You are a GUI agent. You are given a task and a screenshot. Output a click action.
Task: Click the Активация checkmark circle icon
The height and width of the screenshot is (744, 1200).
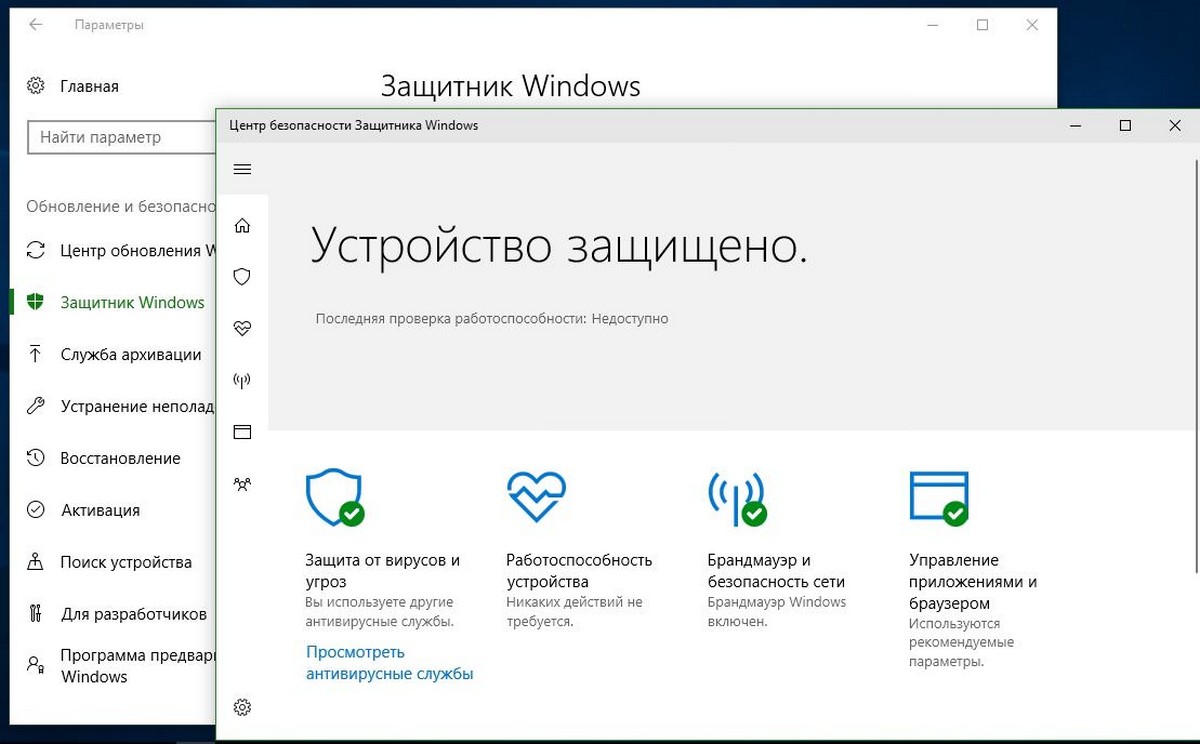coord(36,510)
